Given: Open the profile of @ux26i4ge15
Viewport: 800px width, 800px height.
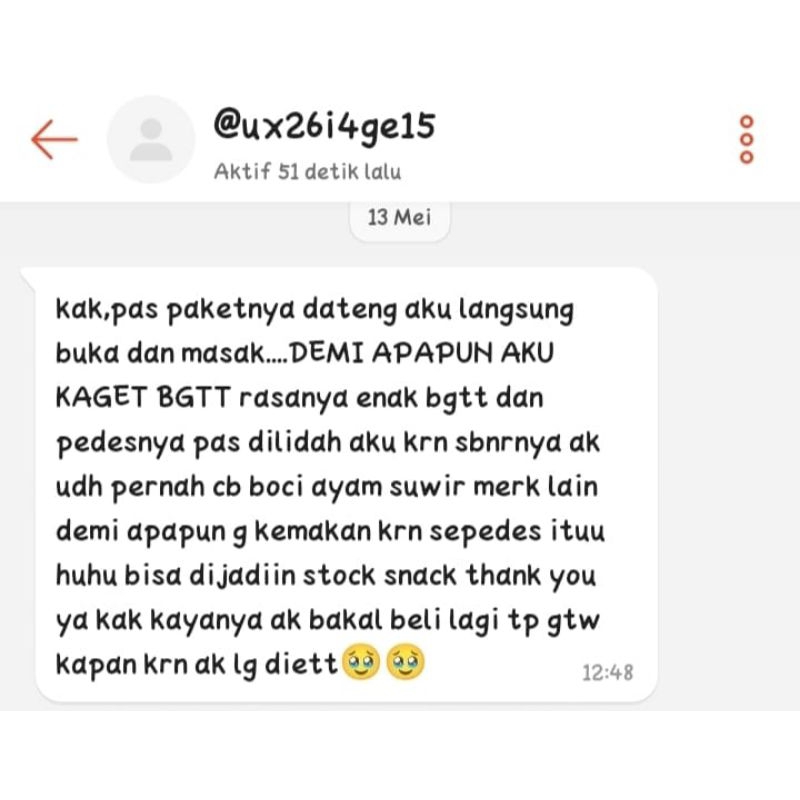Looking at the screenshot, I should point(324,126).
